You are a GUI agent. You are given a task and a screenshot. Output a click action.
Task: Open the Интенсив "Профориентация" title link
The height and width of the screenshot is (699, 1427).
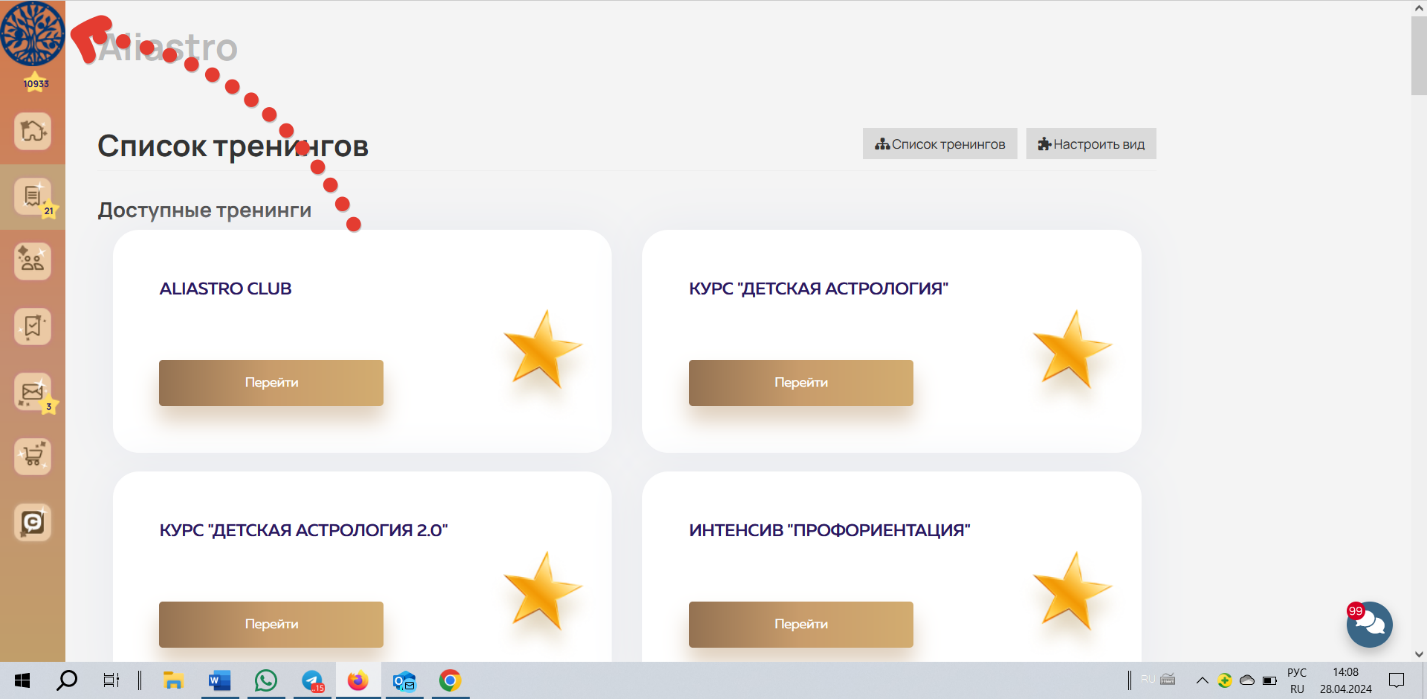point(829,530)
